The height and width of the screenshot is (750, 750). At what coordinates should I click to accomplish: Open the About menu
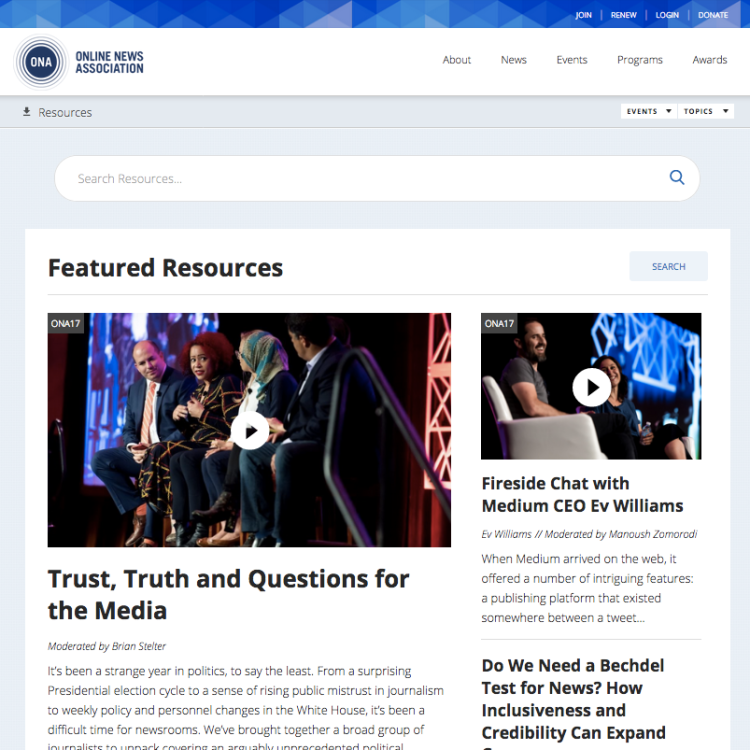(x=457, y=60)
